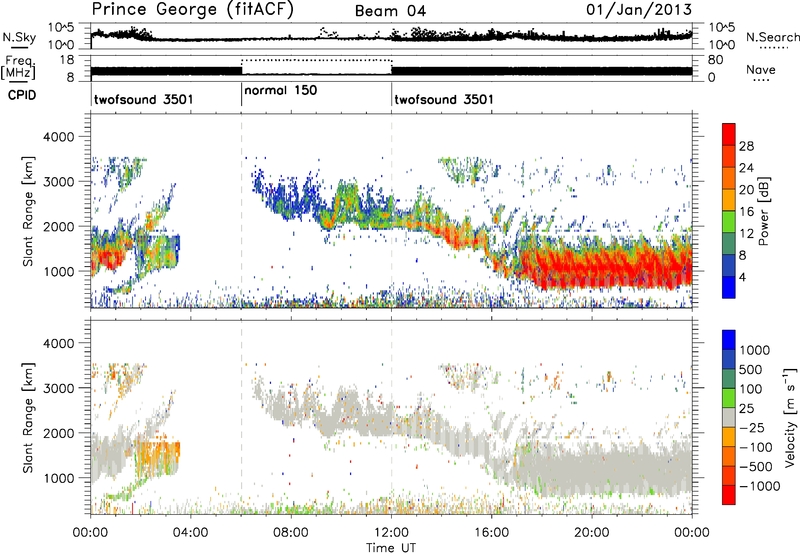Screen dimensions: 800x554
Task: Click the '28' power scale value
Action: click(746, 146)
